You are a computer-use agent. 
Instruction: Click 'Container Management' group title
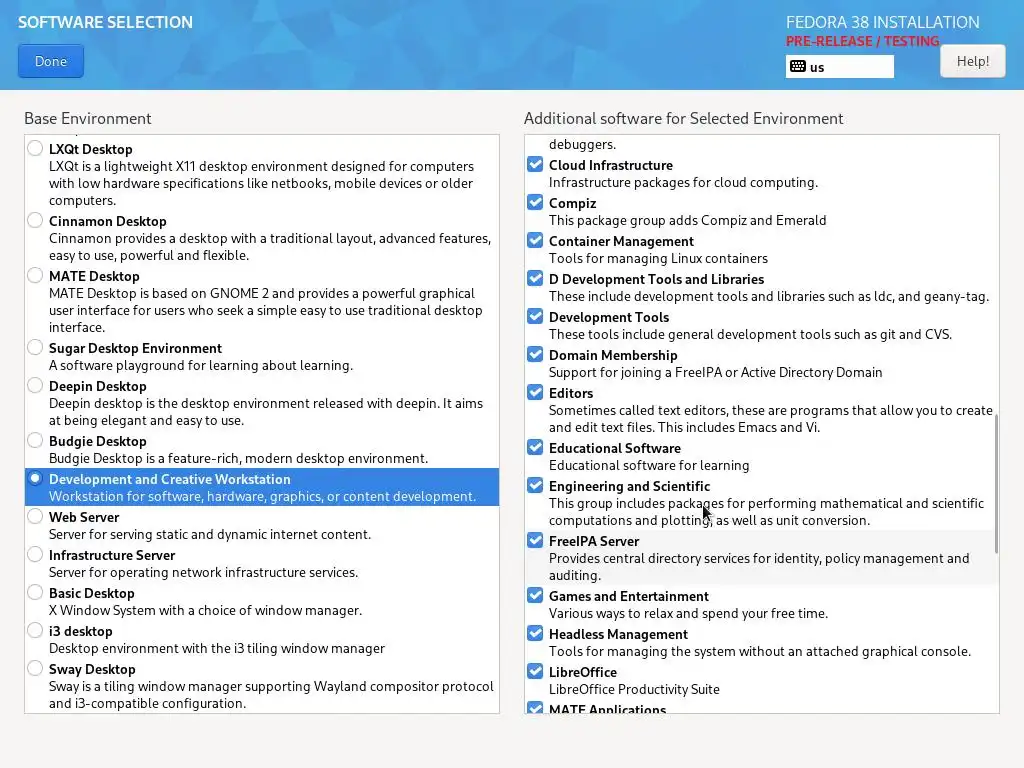(621, 241)
